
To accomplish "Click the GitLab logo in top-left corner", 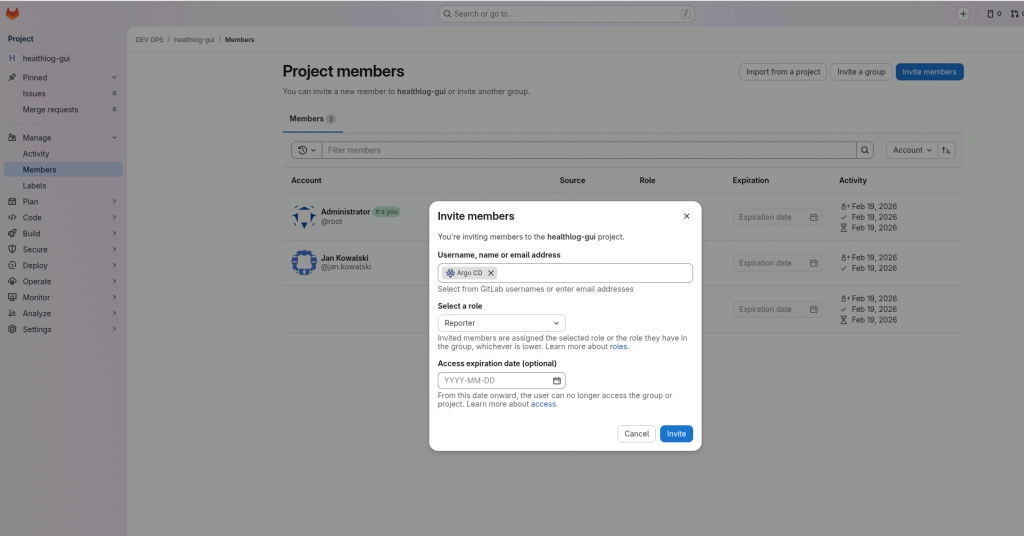I will pos(13,14).
